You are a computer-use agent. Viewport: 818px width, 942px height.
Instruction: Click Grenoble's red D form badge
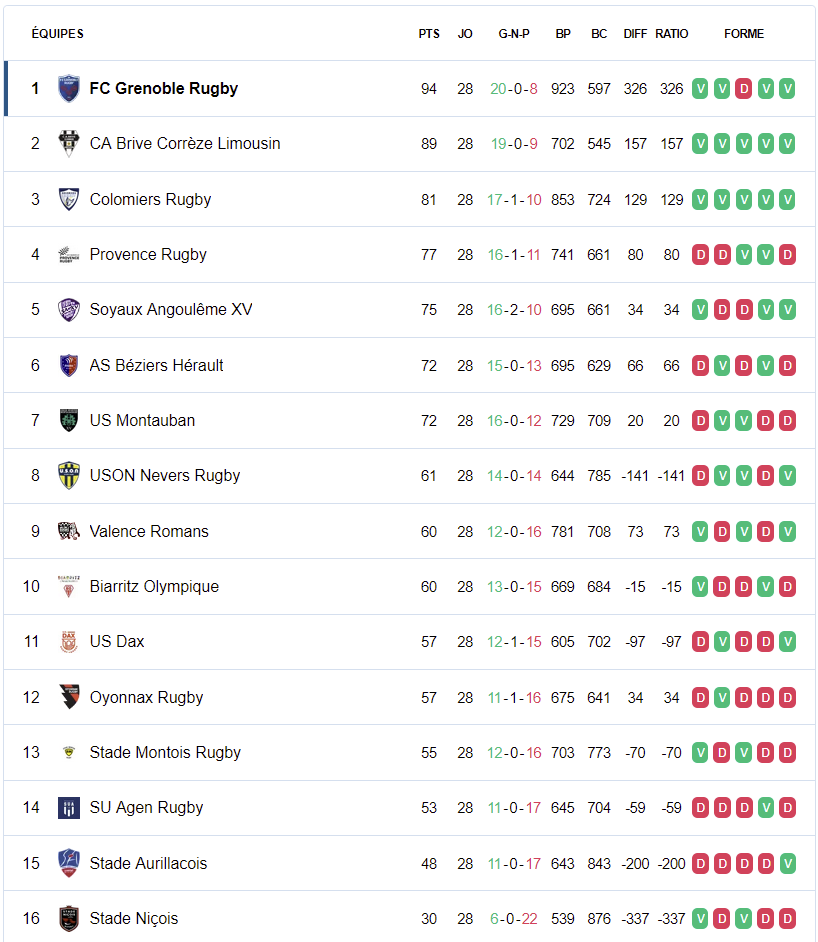coord(744,89)
